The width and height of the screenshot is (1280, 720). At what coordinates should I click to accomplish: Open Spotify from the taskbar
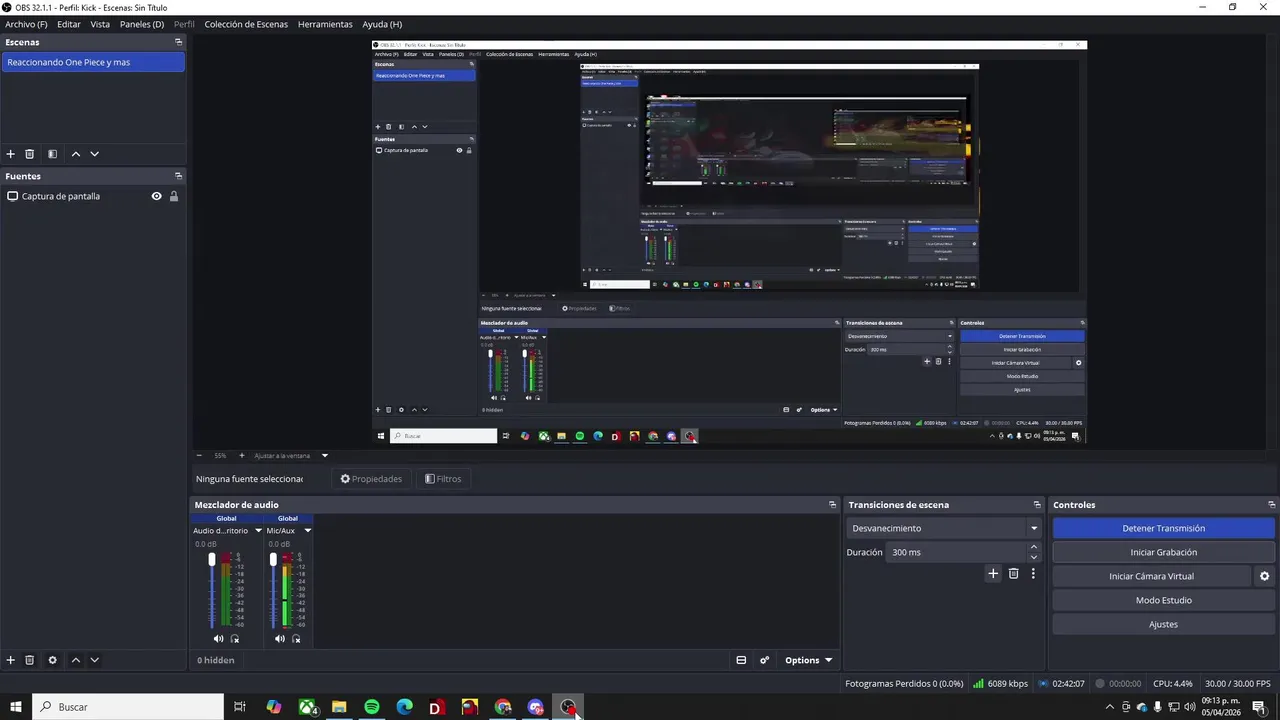point(372,707)
